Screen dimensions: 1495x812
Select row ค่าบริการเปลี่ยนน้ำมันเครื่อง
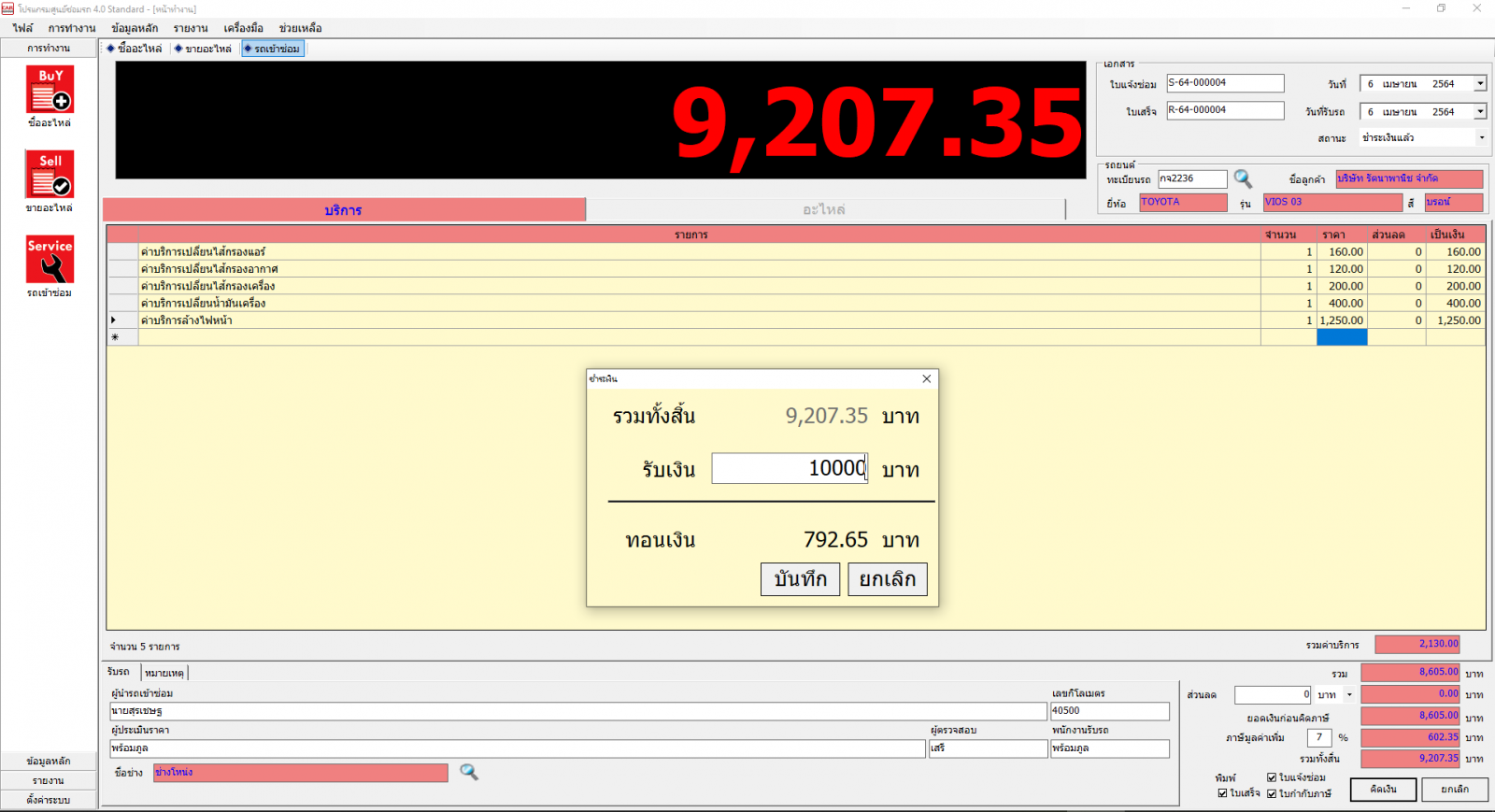796,303
